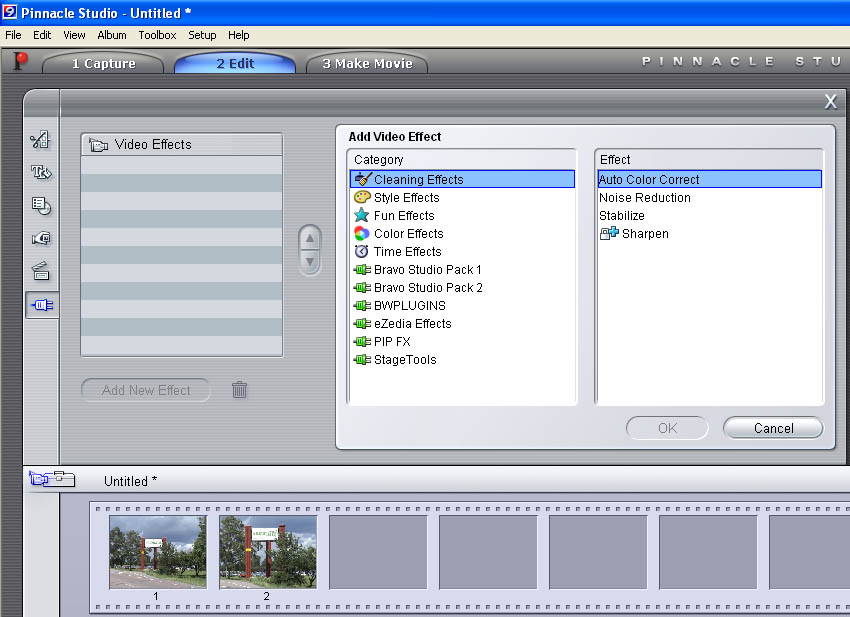Screen dimensions: 850x617
Task: Click the Bravo Studio Pack 1 plug icon
Action: [x=362, y=269]
